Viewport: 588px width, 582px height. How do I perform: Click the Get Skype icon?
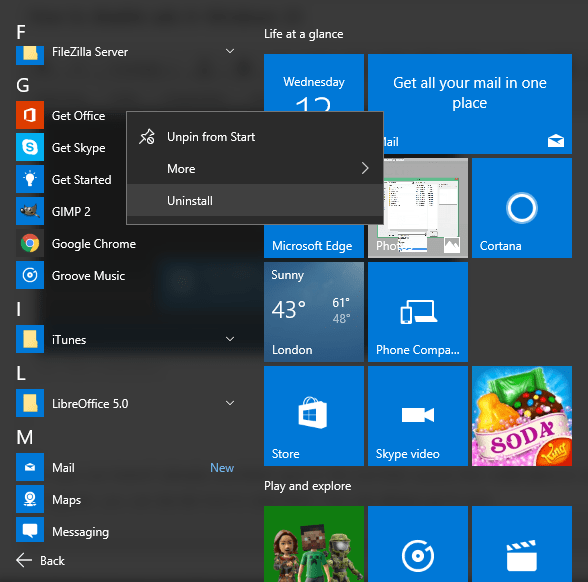point(30,147)
